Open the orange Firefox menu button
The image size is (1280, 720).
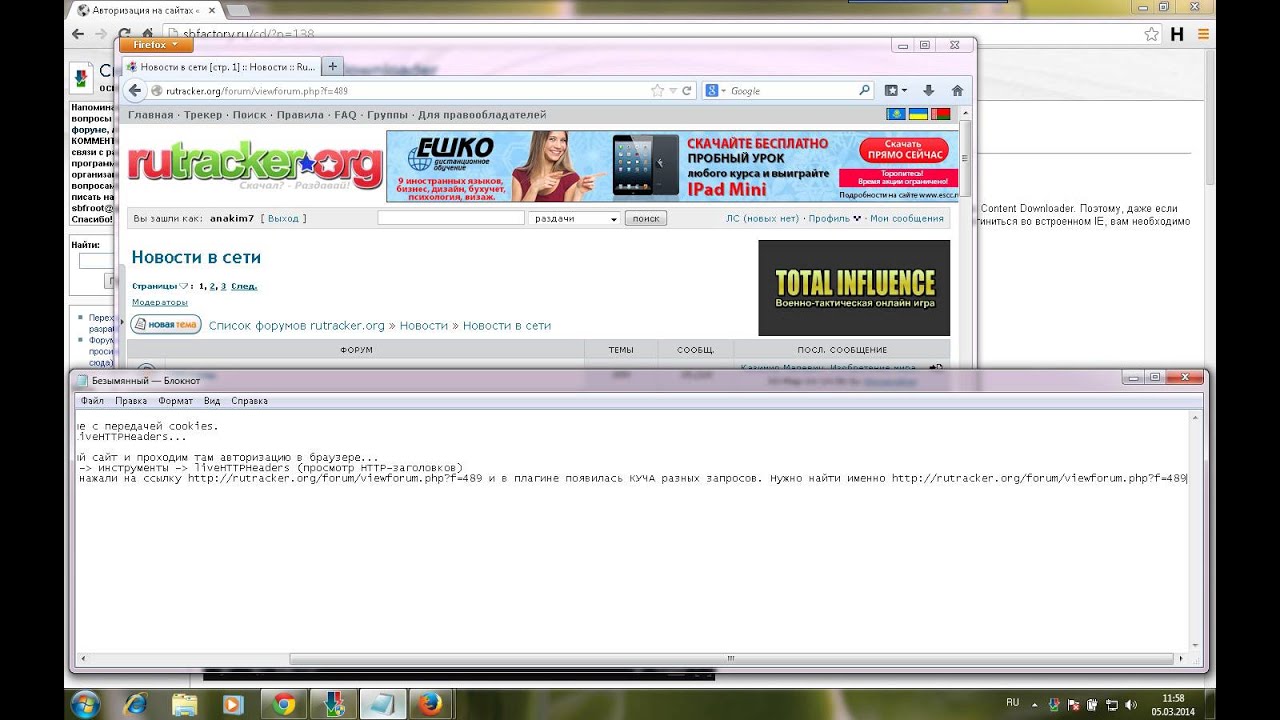[x=156, y=44]
